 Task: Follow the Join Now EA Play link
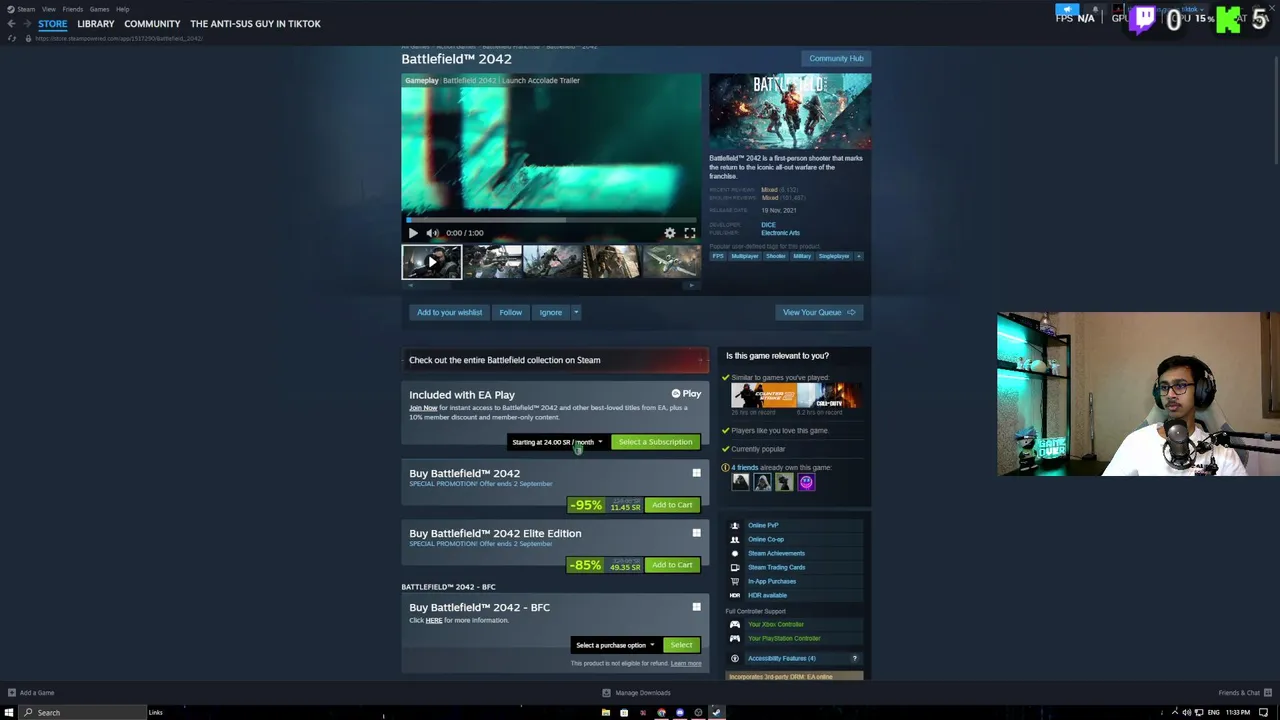coord(423,408)
